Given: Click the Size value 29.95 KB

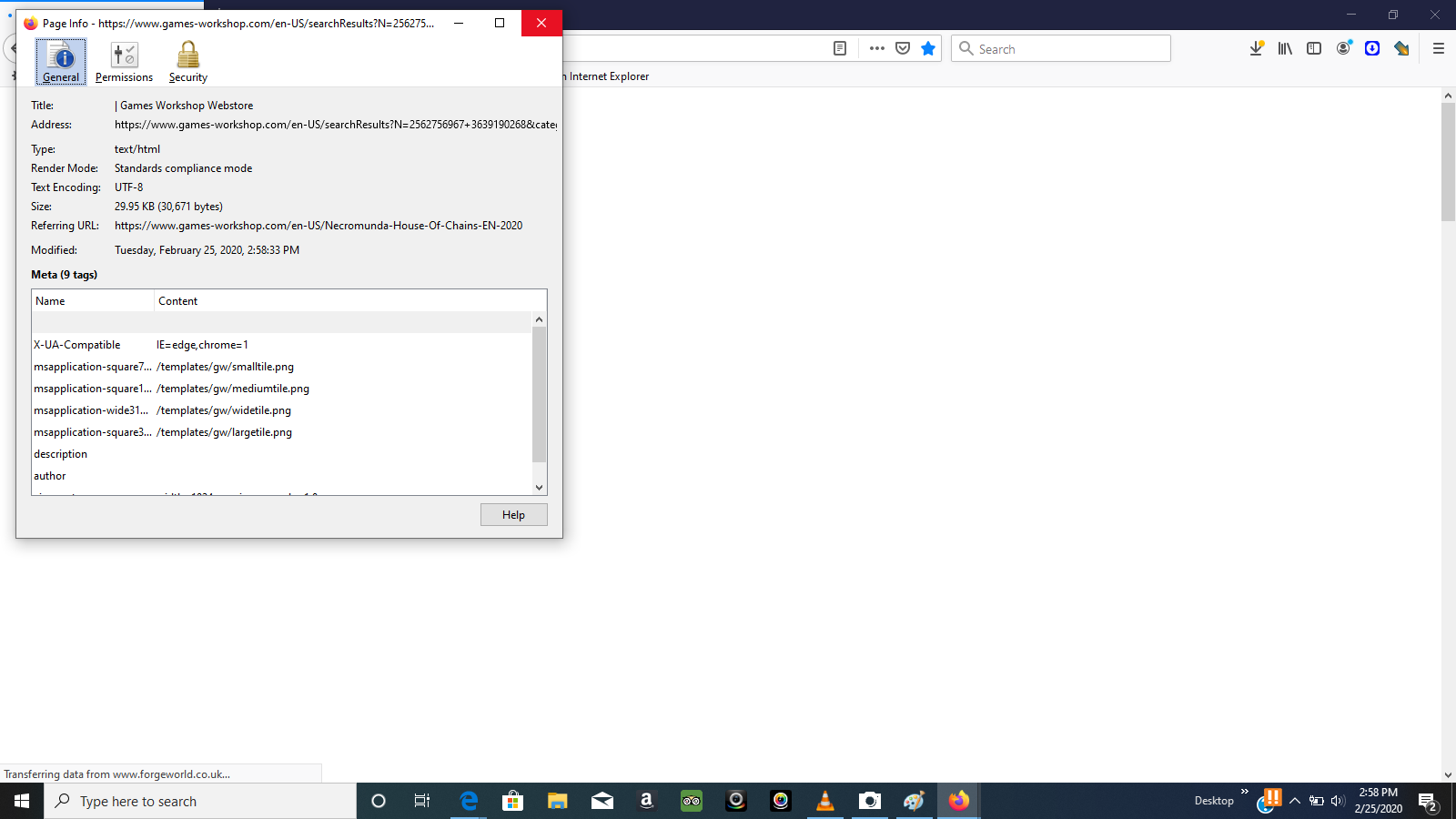Looking at the screenshot, I should [x=168, y=207].
